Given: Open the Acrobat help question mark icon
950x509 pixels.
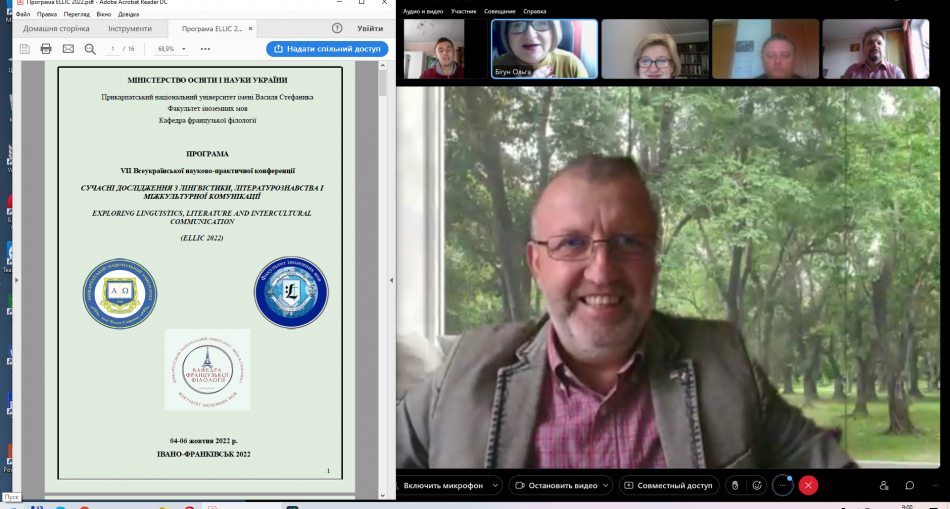Looking at the screenshot, I should click(x=337, y=29).
